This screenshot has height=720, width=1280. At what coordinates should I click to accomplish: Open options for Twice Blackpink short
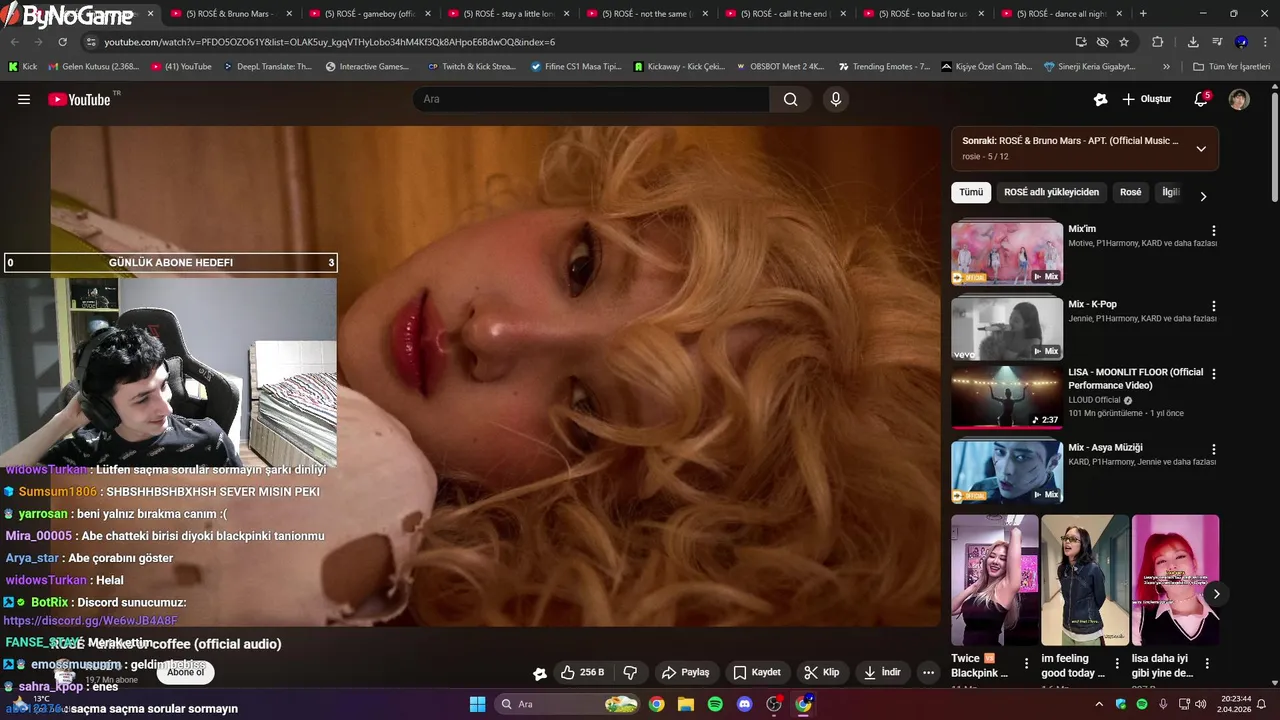[1026, 663]
